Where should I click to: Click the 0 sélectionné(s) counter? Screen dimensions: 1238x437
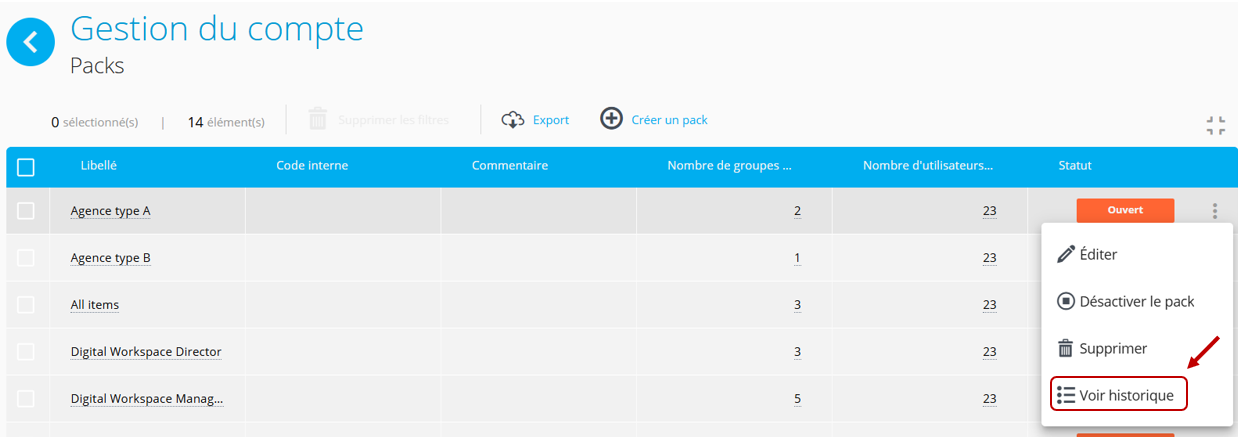(95, 122)
